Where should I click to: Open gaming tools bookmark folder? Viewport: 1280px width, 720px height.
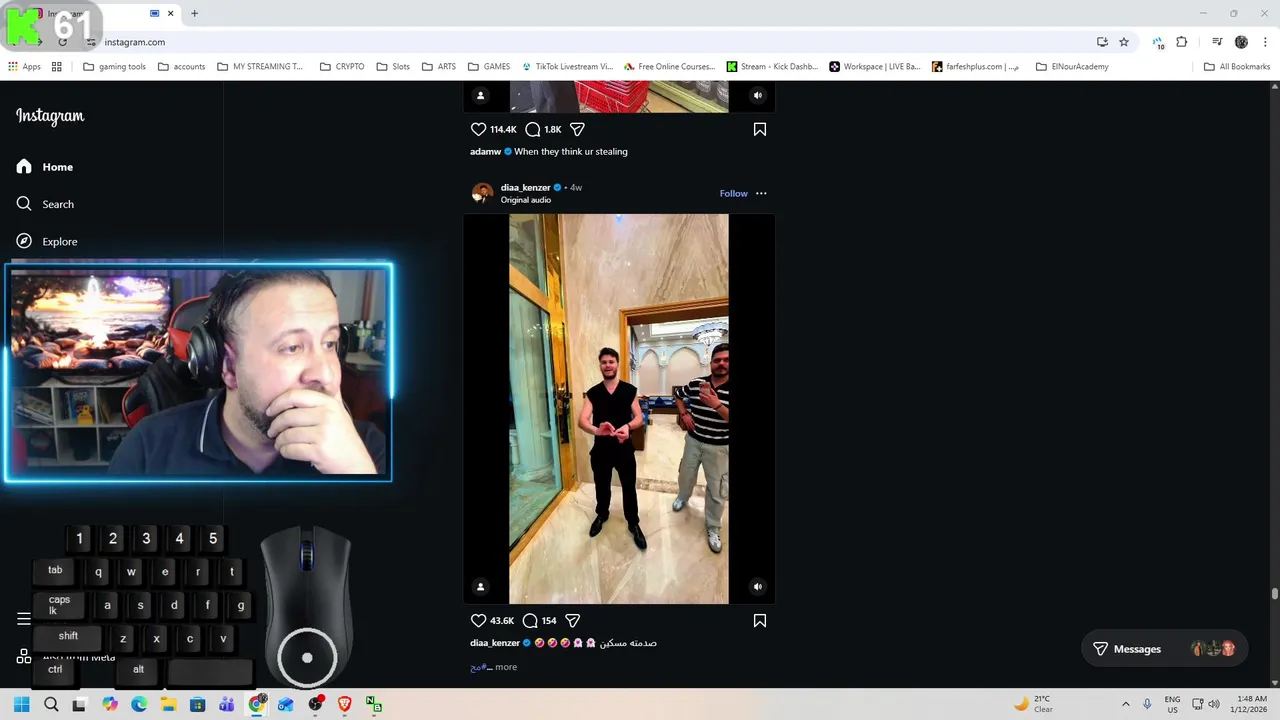point(115,67)
